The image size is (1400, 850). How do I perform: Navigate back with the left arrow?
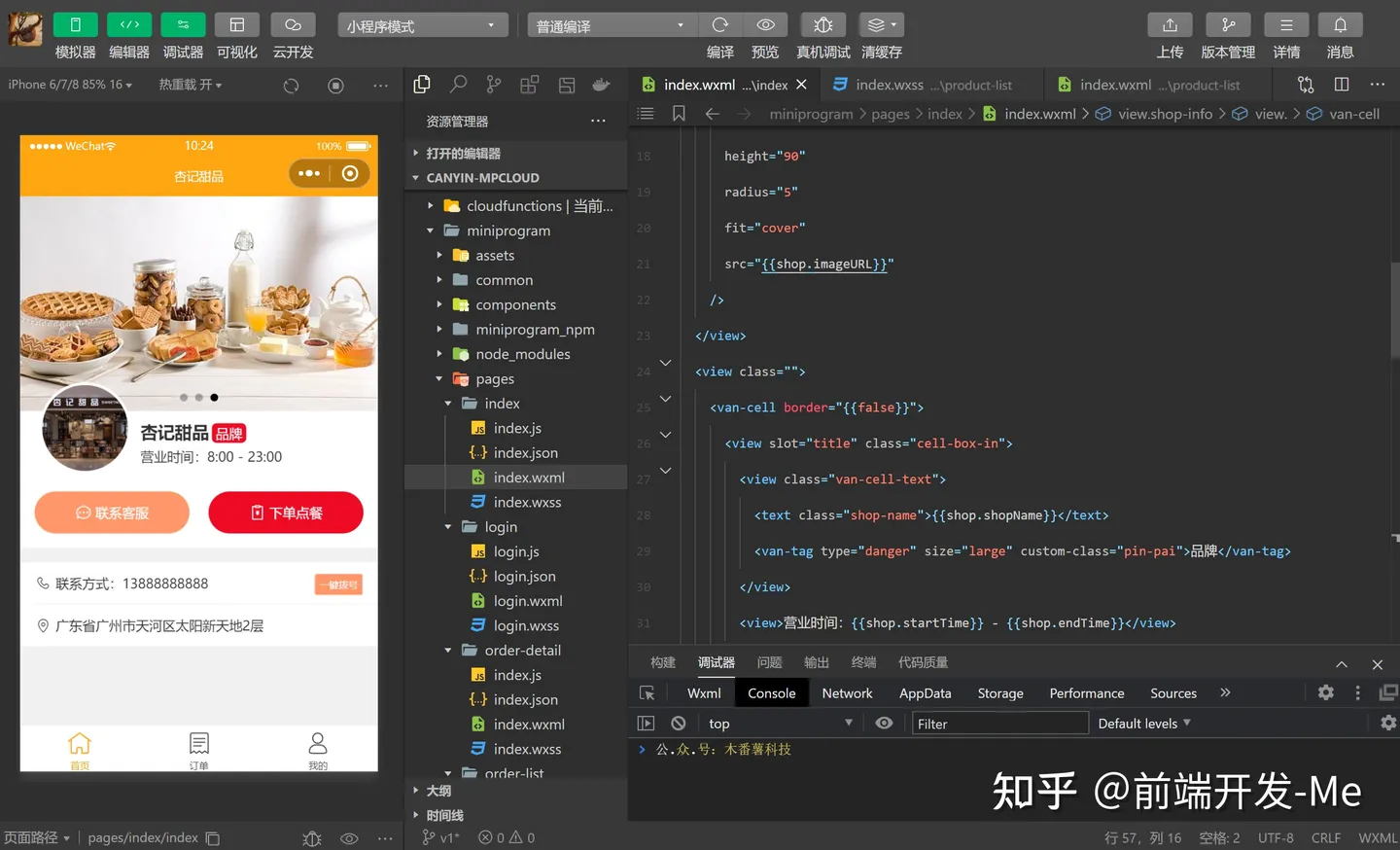712,114
